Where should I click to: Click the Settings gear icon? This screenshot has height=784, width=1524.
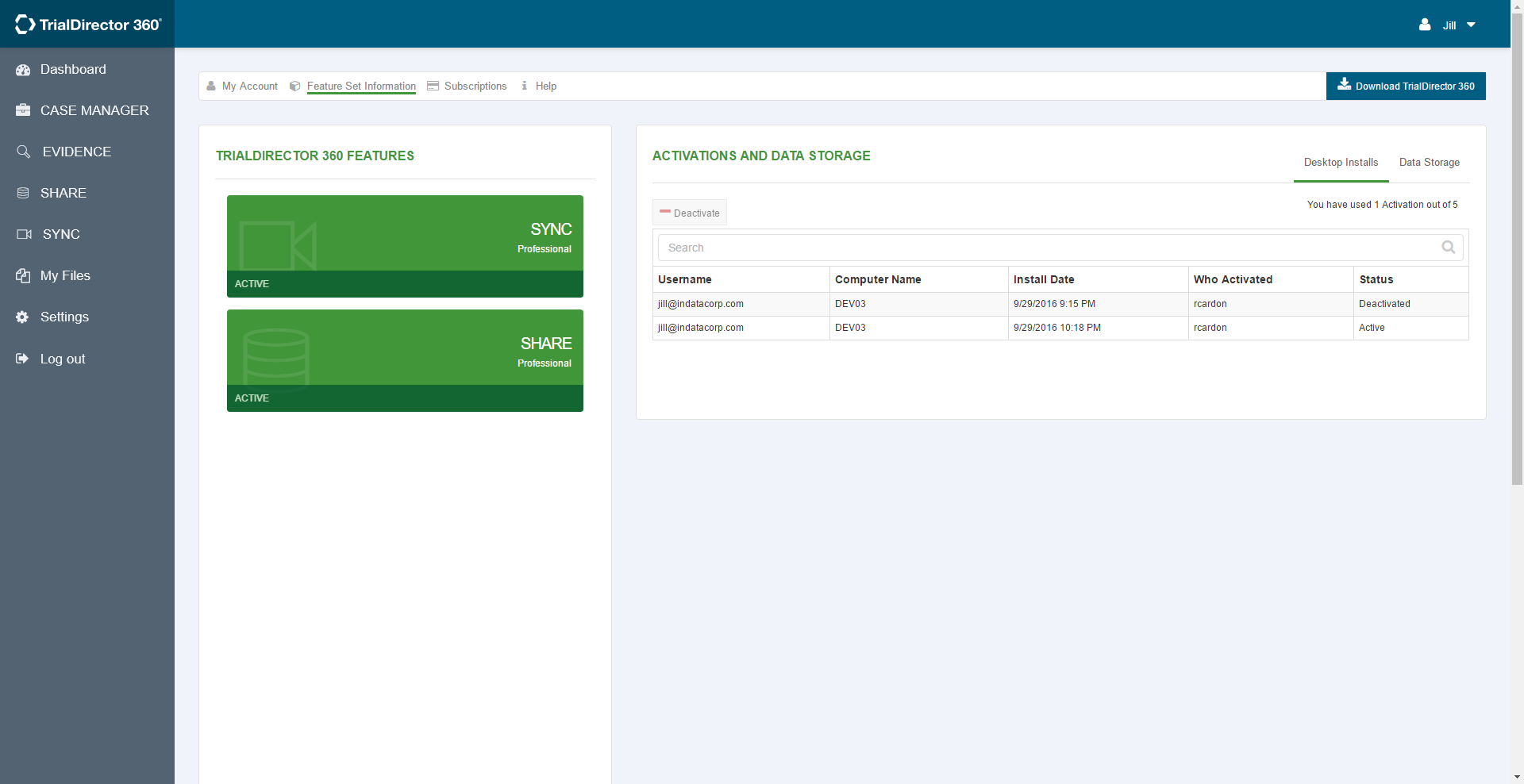[22, 317]
